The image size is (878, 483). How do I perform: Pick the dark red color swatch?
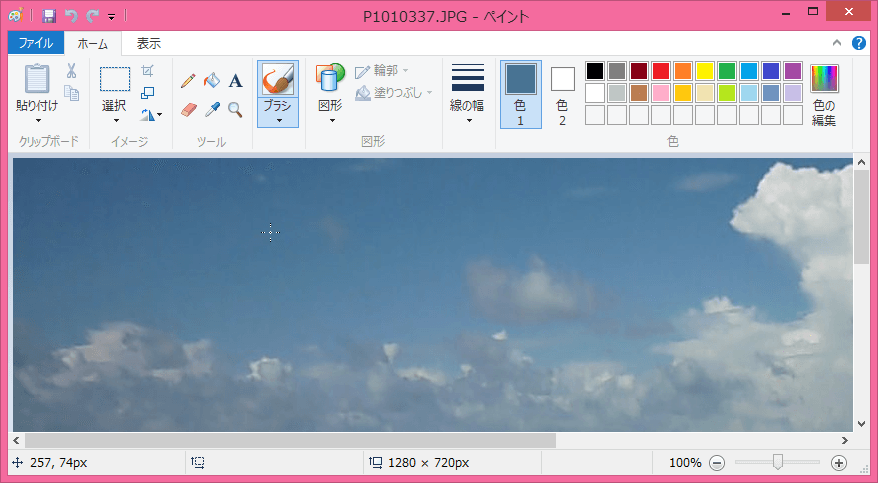coord(639,71)
